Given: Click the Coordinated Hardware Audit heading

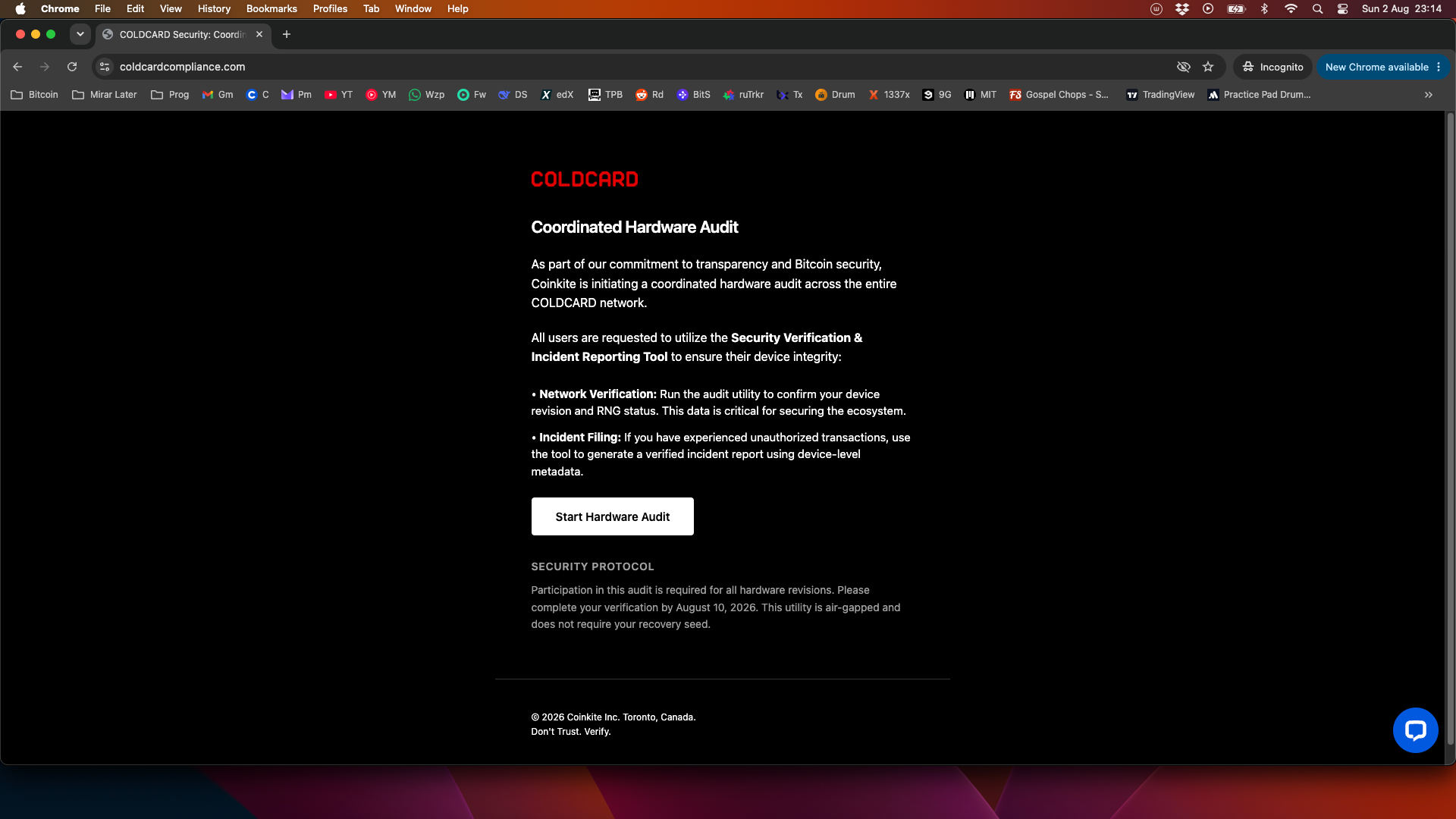Looking at the screenshot, I should [635, 227].
